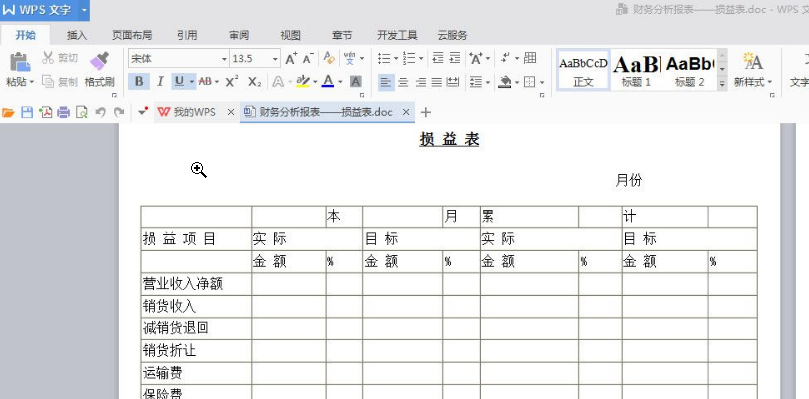The width and height of the screenshot is (809, 399).
Task: Click the distributed alignment icon
Action: 453,82
